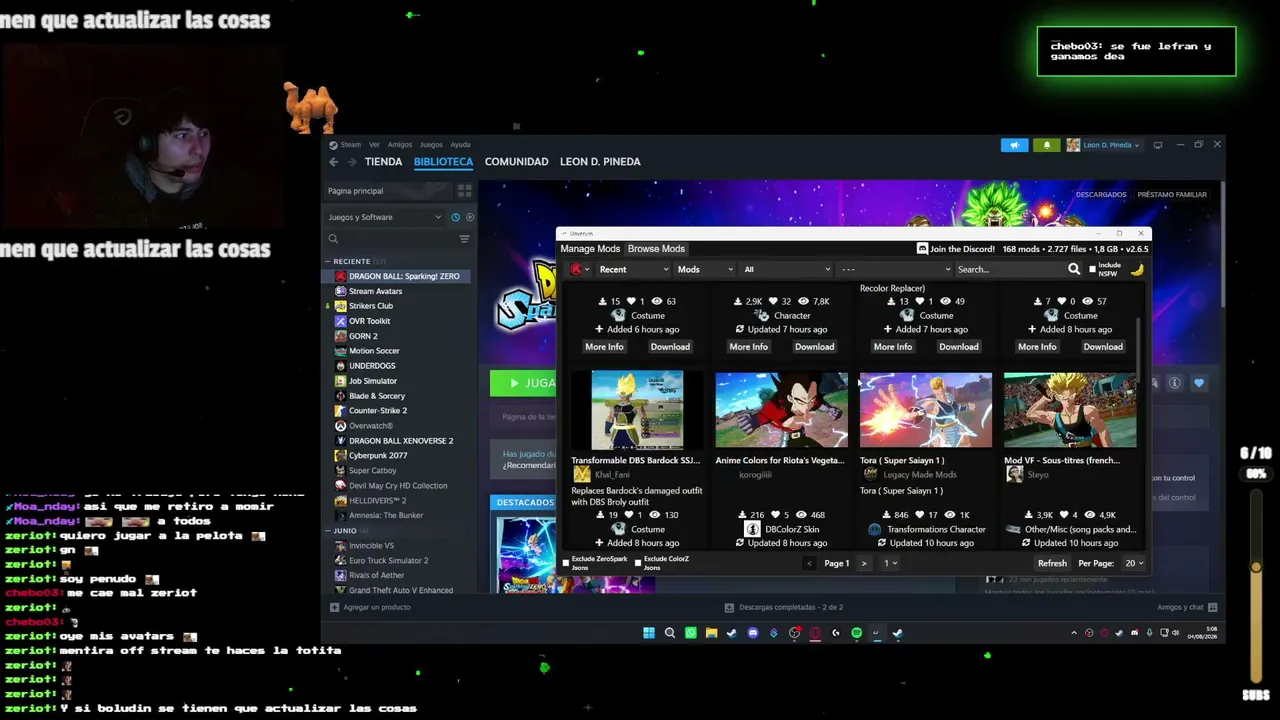Screen dimensions: 1280x720
Task: Open the Mods type dropdown
Action: (x=705, y=269)
